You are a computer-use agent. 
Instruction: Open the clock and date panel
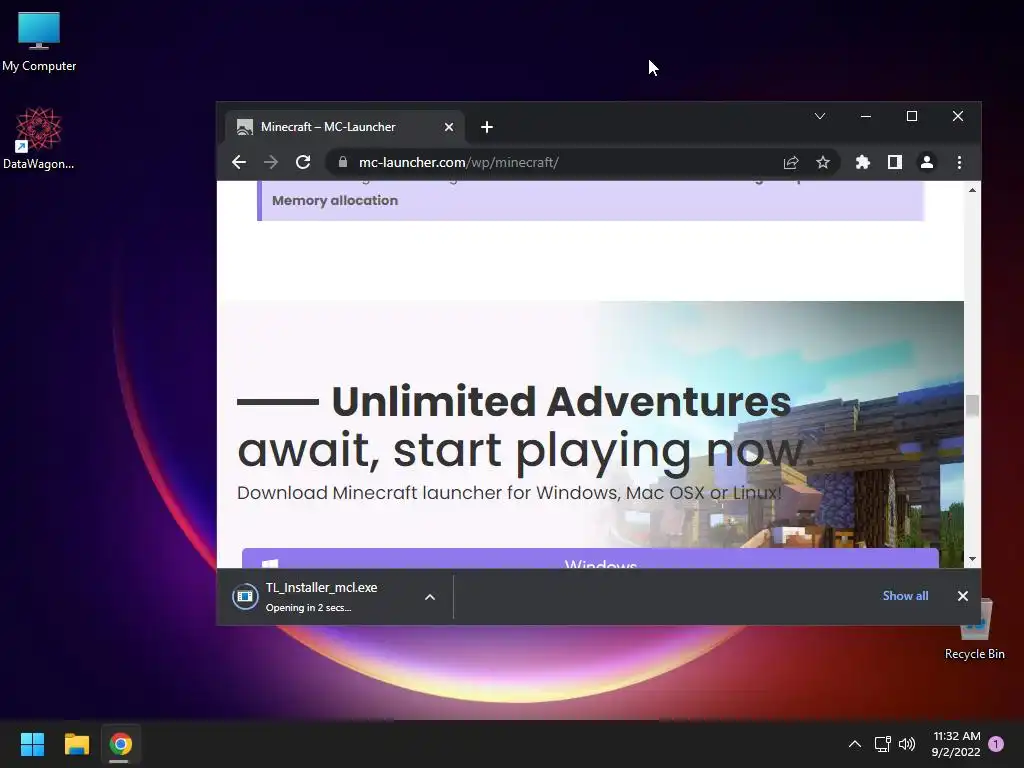pyautogui.click(x=956, y=744)
